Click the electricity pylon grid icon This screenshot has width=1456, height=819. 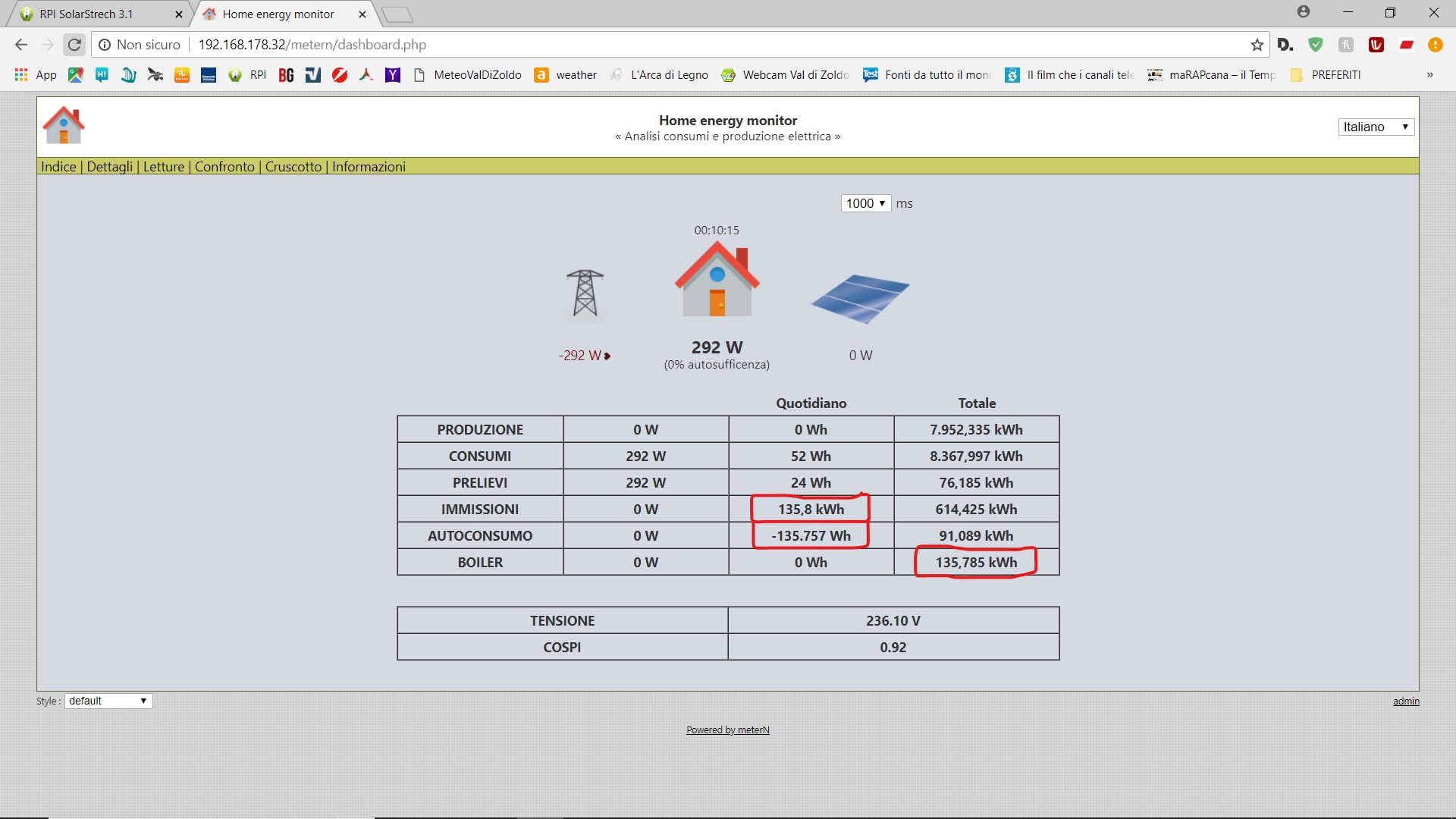(585, 293)
